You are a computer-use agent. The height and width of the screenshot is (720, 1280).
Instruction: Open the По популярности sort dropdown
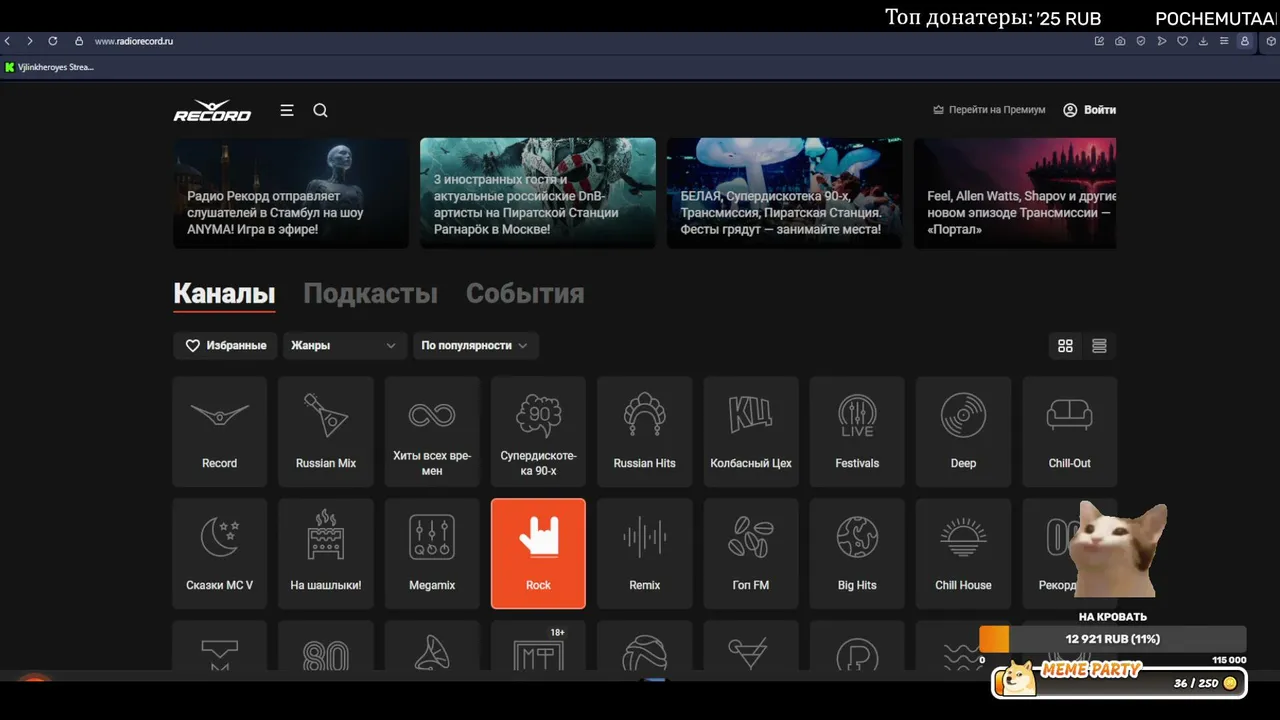476,345
